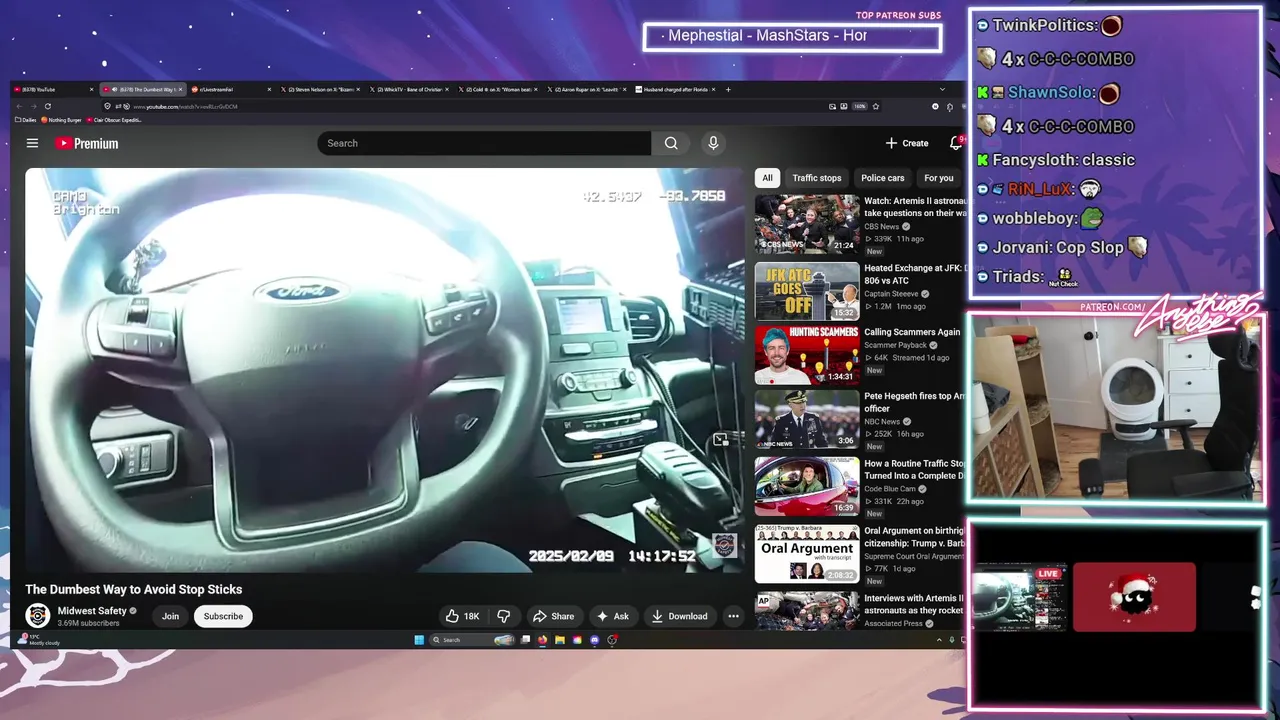Screen dimensions: 1280x720
Task: Open the Routine Traffic Stop Code Blue Cam thumbnail
Action: (807, 487)
